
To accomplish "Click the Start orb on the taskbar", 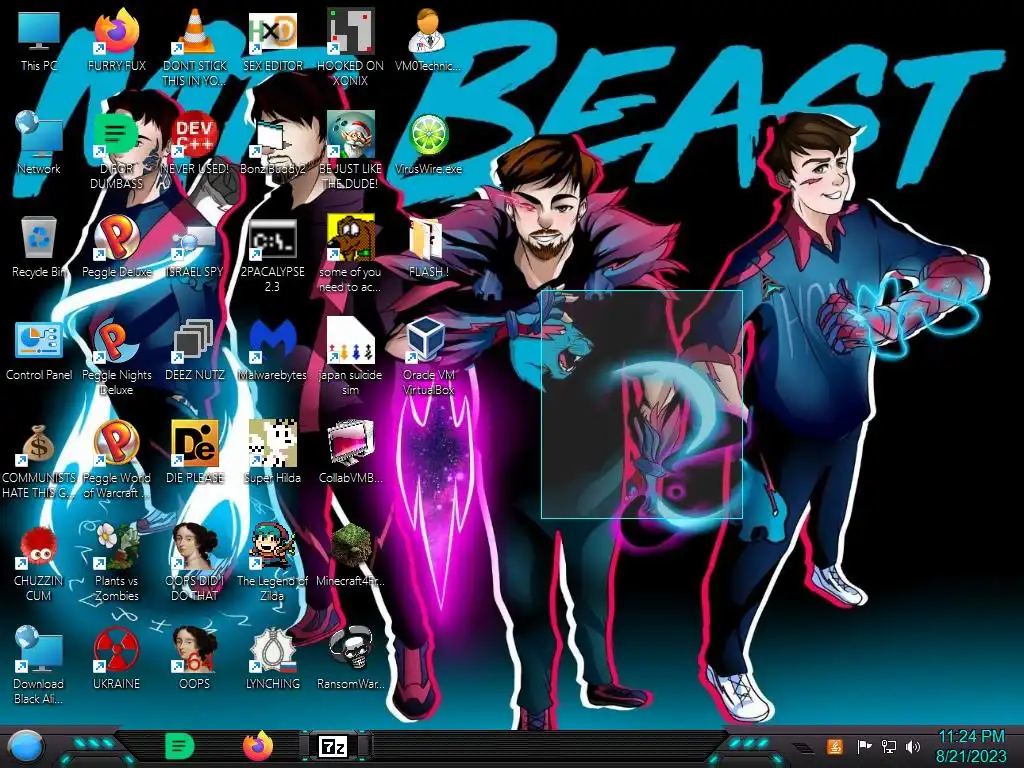I will [x=25, y=748].
